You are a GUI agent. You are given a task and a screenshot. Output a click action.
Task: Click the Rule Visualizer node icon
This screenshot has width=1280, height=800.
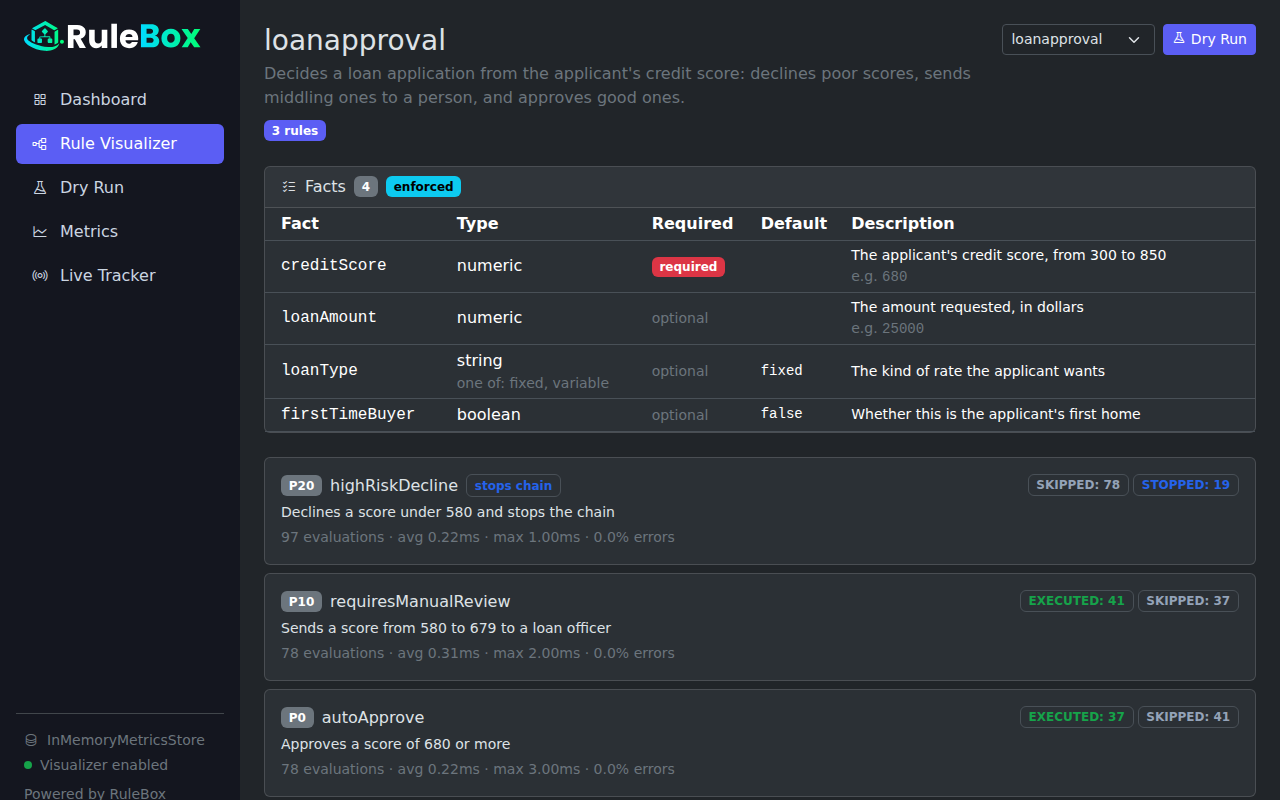40,144
